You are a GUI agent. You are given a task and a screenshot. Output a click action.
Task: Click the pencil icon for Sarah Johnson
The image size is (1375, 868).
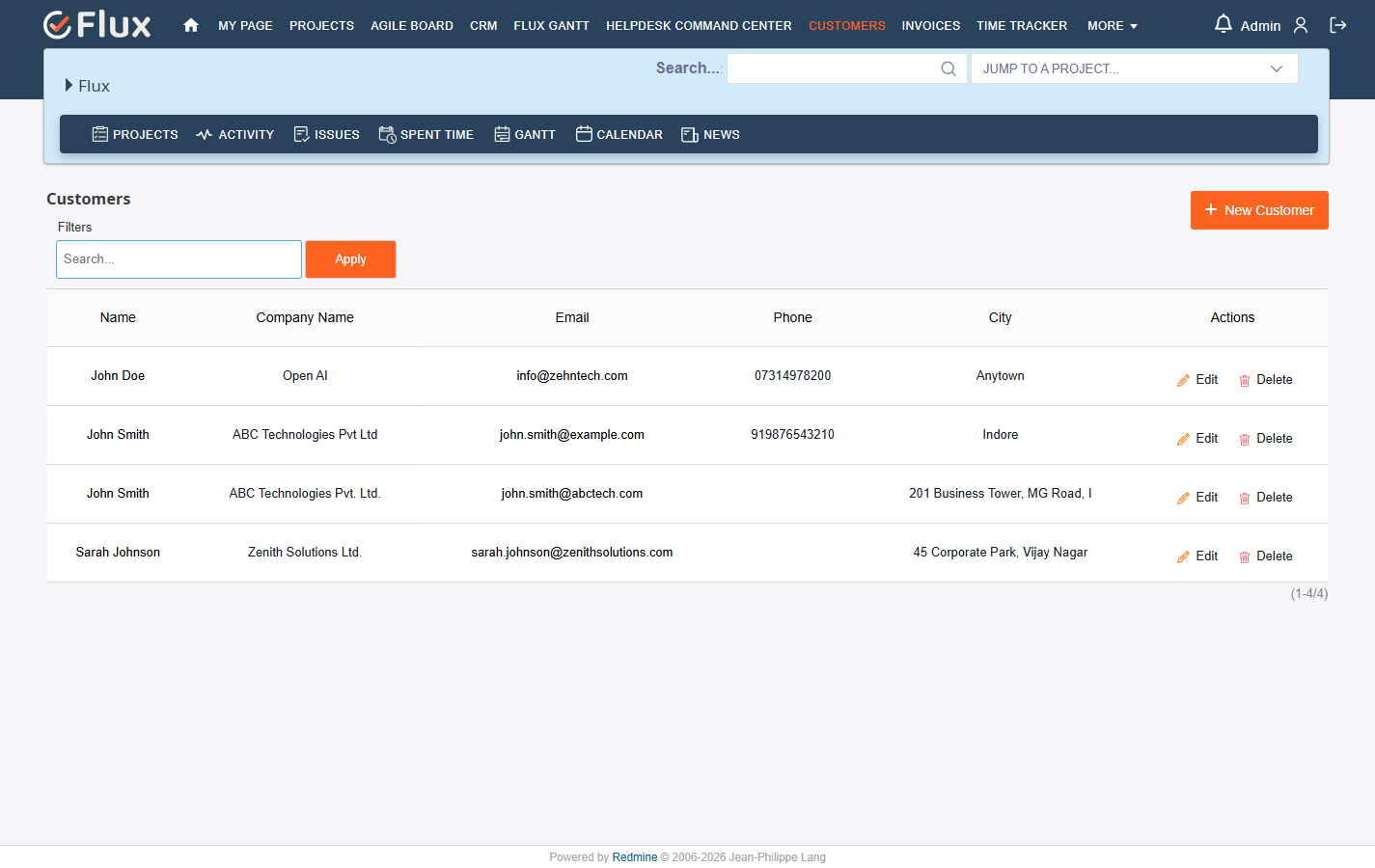(x=1183, y=556)
